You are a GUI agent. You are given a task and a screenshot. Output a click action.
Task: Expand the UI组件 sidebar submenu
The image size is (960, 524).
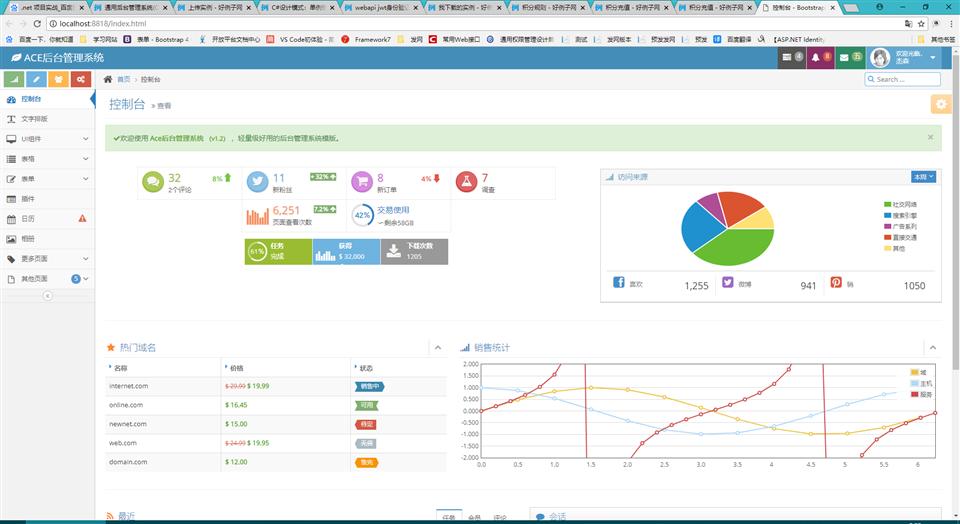[45, 139]
